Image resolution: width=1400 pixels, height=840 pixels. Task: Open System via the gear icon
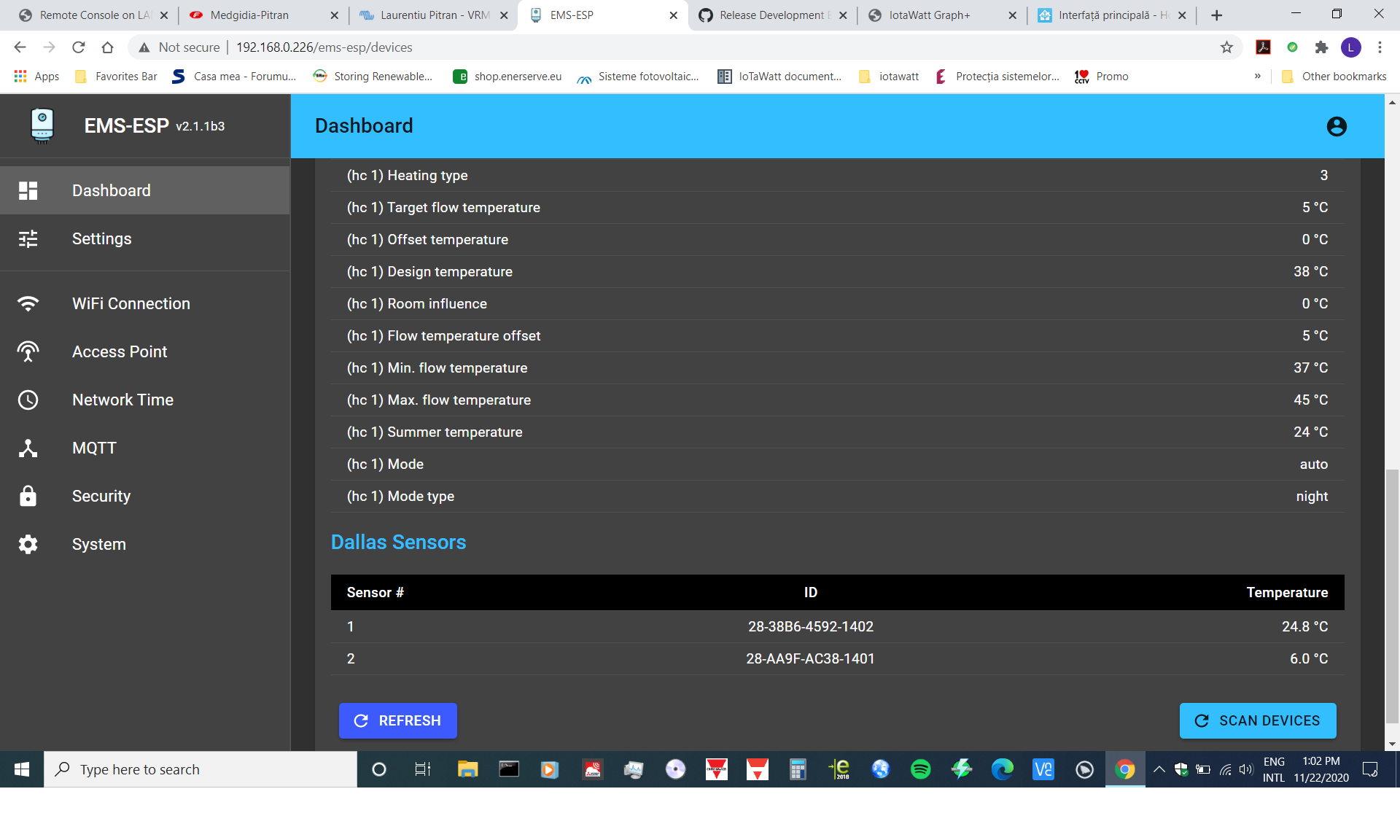pos(28,544)
